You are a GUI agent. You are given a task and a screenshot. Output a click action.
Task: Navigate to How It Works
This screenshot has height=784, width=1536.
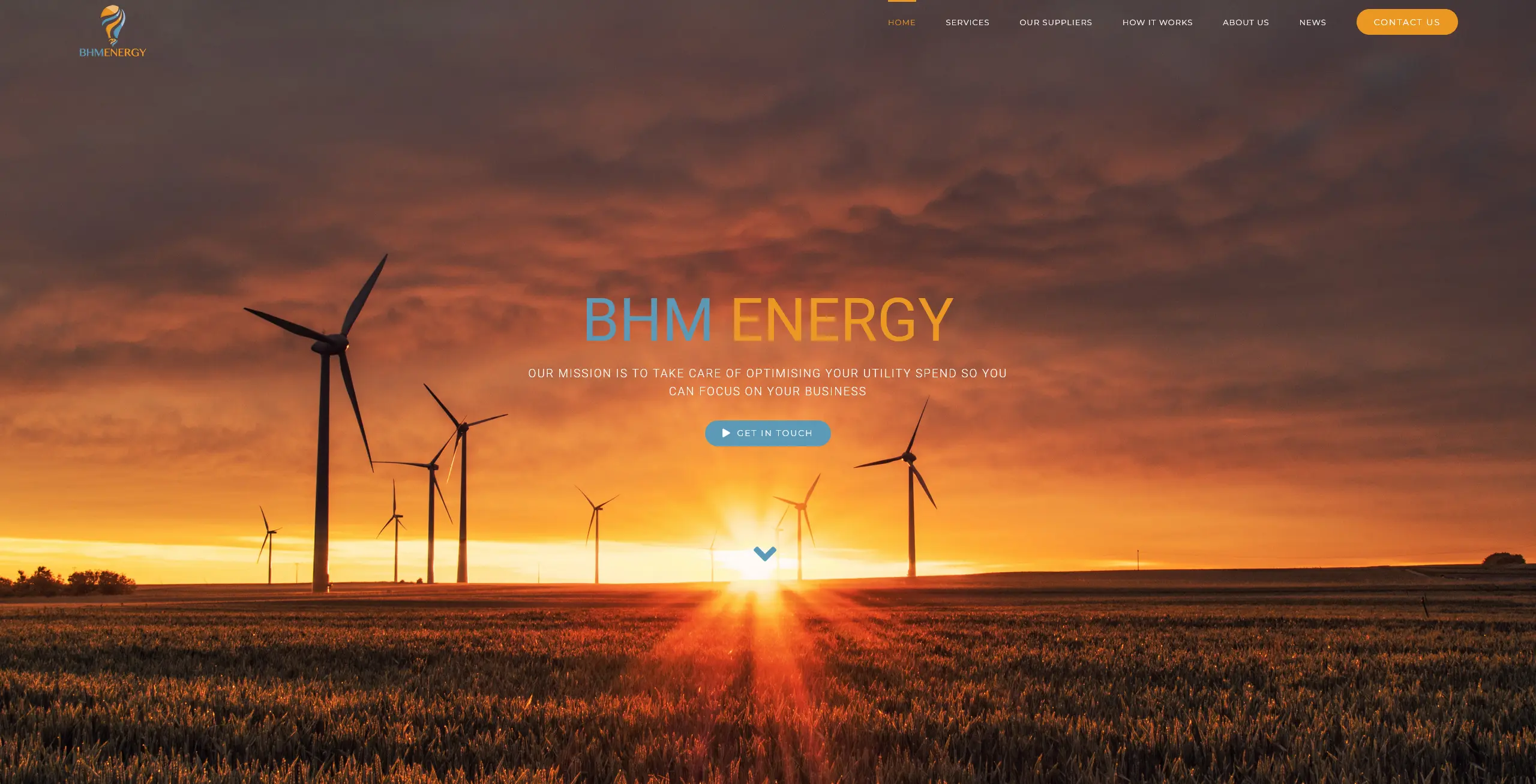coord(1157,22)
